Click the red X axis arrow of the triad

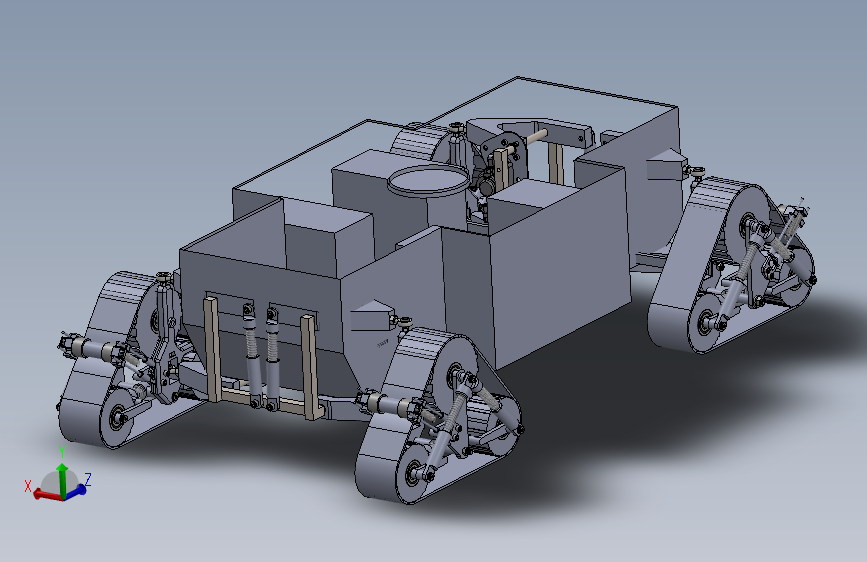tap(48, 495)
